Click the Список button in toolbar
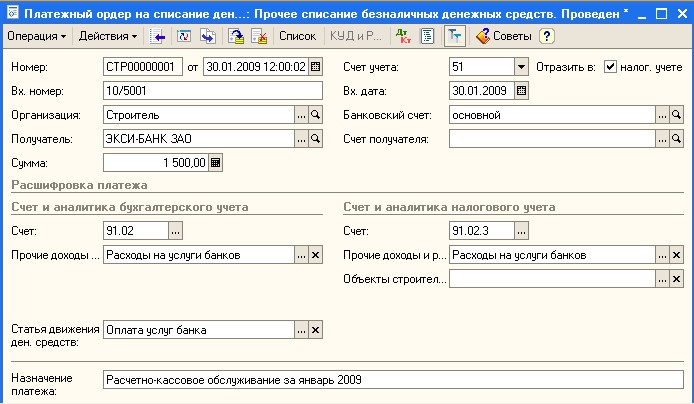This screenshot has height=404, width=694. 297,36
